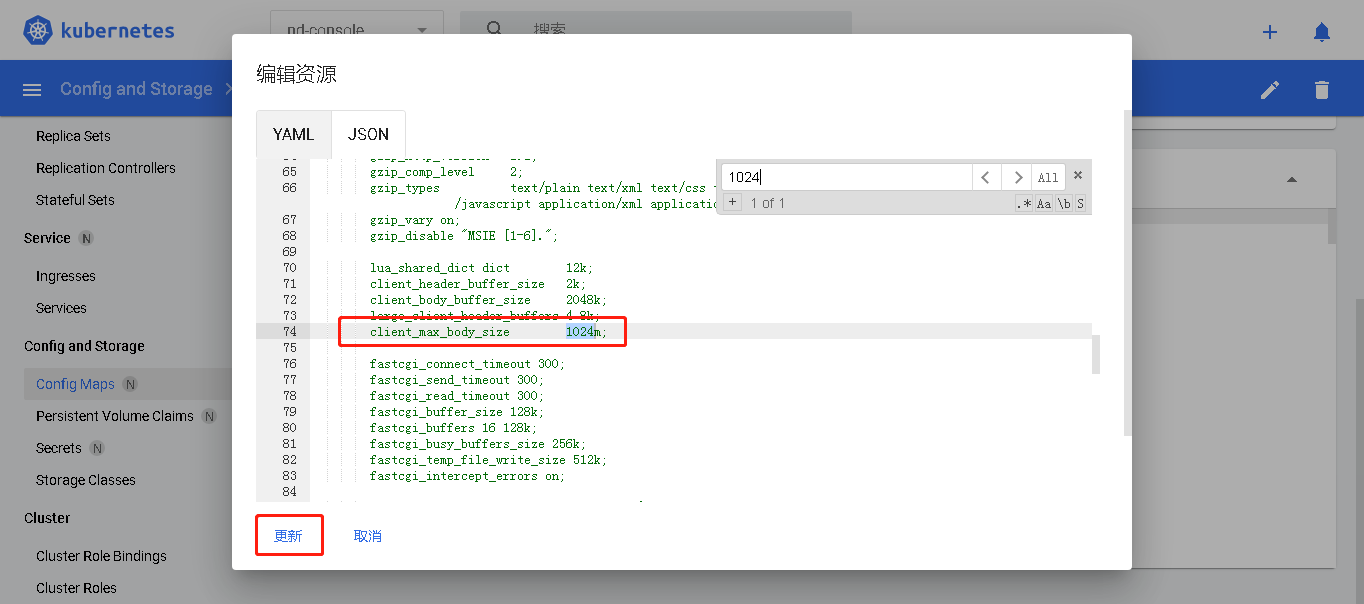Viewport: 1364px width, 604px height.
Task: Switch to the JSON tab
Action: pos(368,134)
